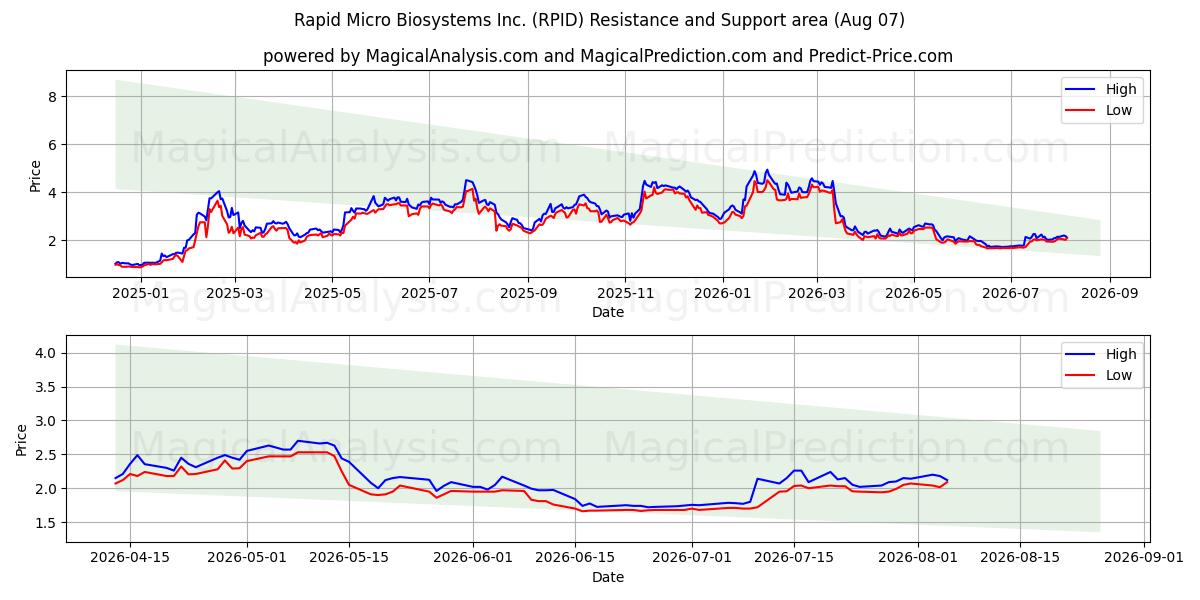Click 'Low' in bottom chart legend
Viewport: 1200px width, 600px height.
coord(1118,375)
